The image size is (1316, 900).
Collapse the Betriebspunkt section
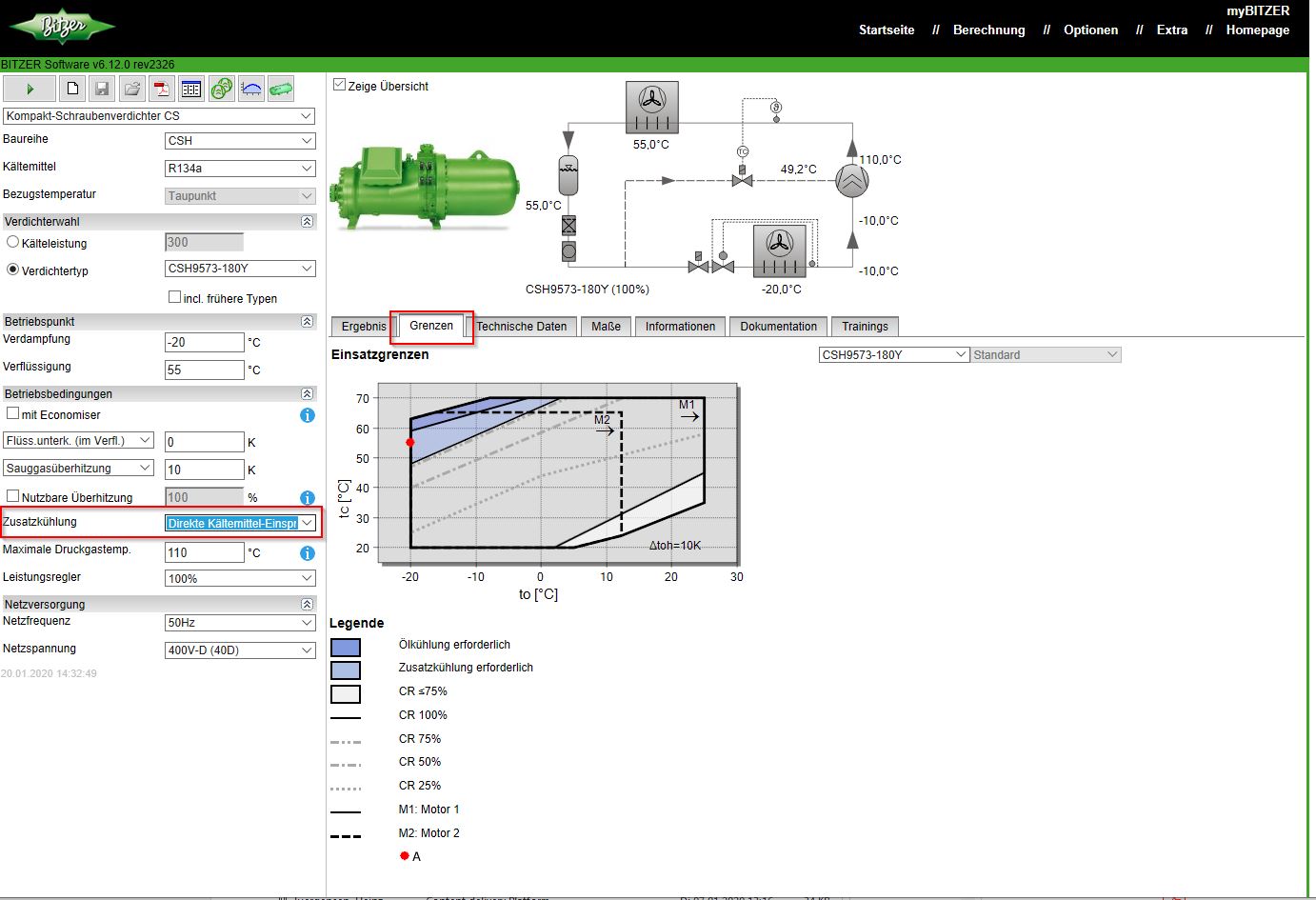(307, 321)
